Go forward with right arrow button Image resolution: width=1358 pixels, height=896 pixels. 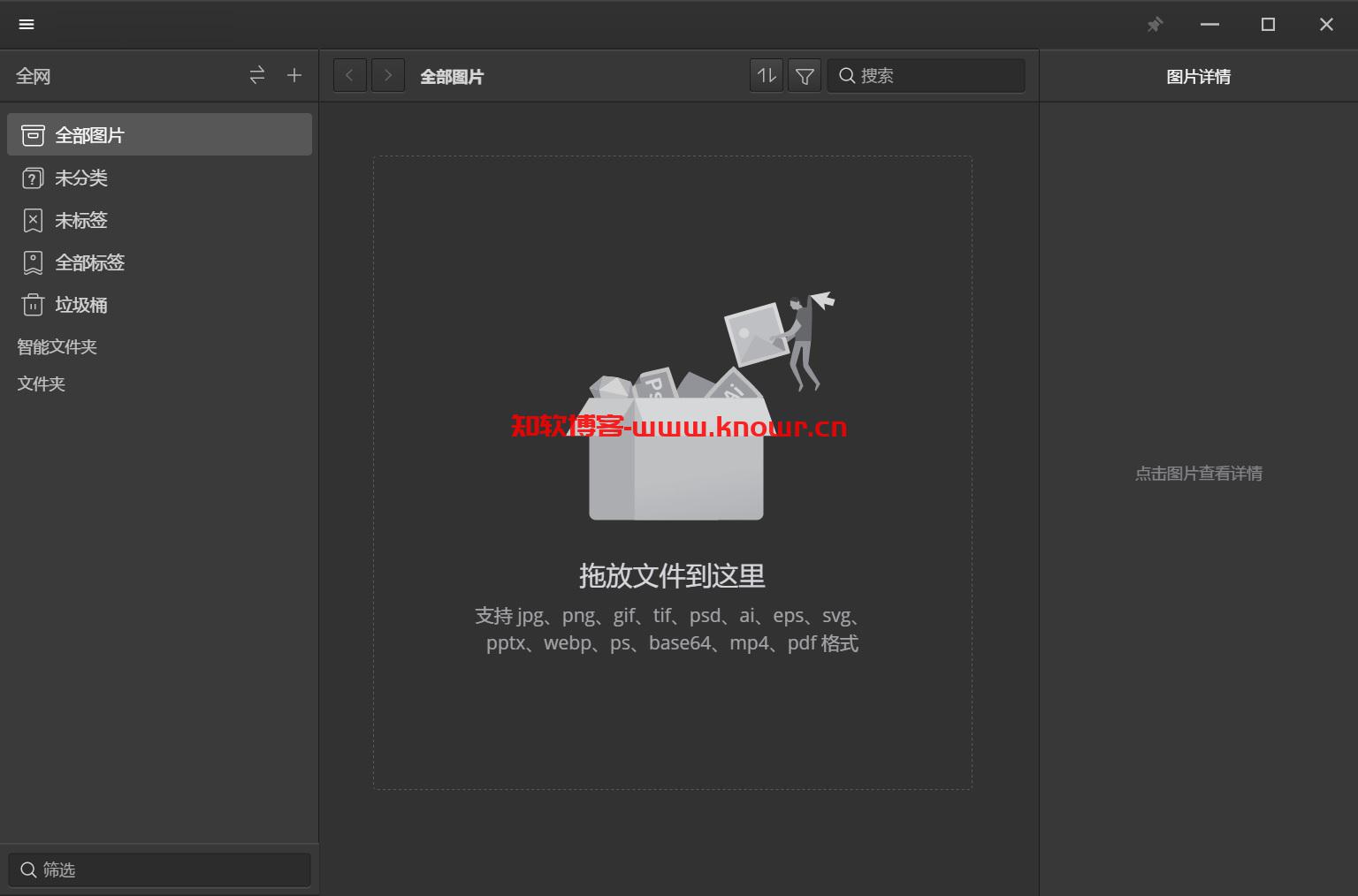pyautogui.click(x=388, y=76)
